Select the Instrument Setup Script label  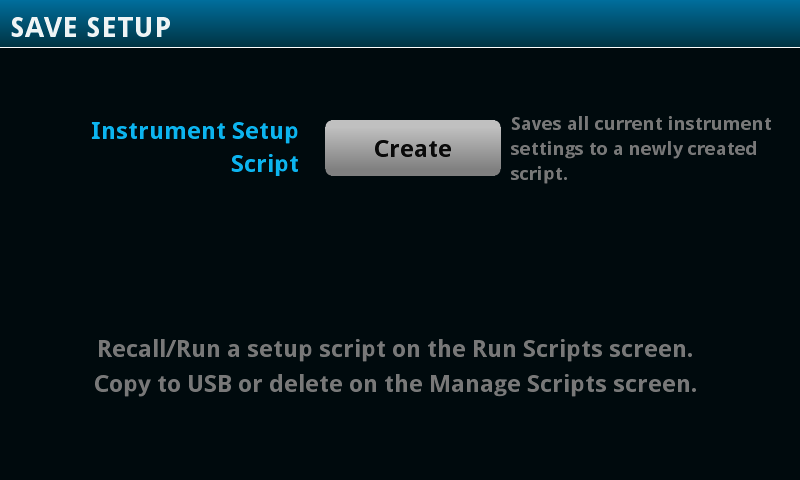pyautogui.click(x=195, y=147)
